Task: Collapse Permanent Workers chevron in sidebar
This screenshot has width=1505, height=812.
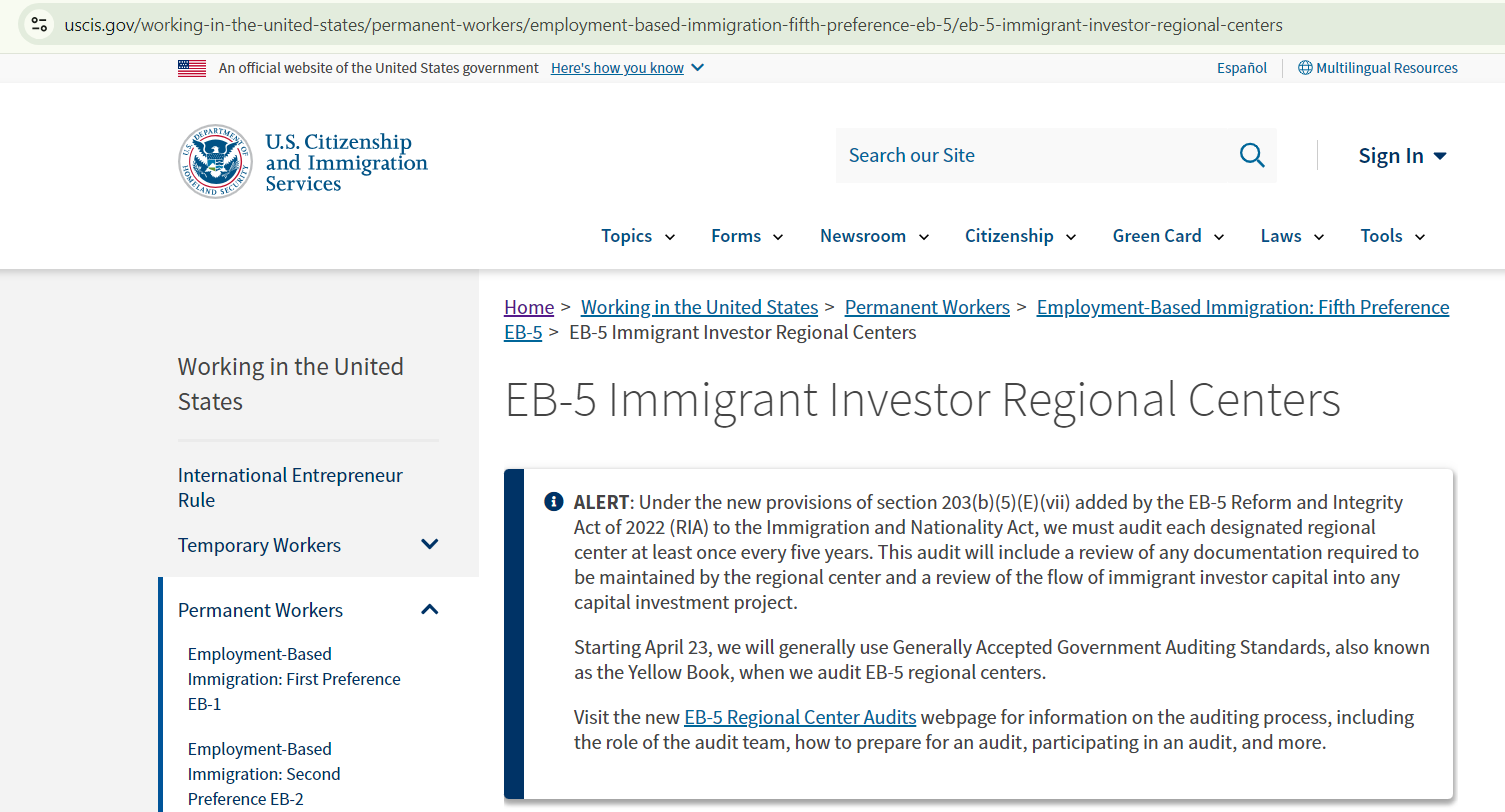Action: click(x=430, y=610)
